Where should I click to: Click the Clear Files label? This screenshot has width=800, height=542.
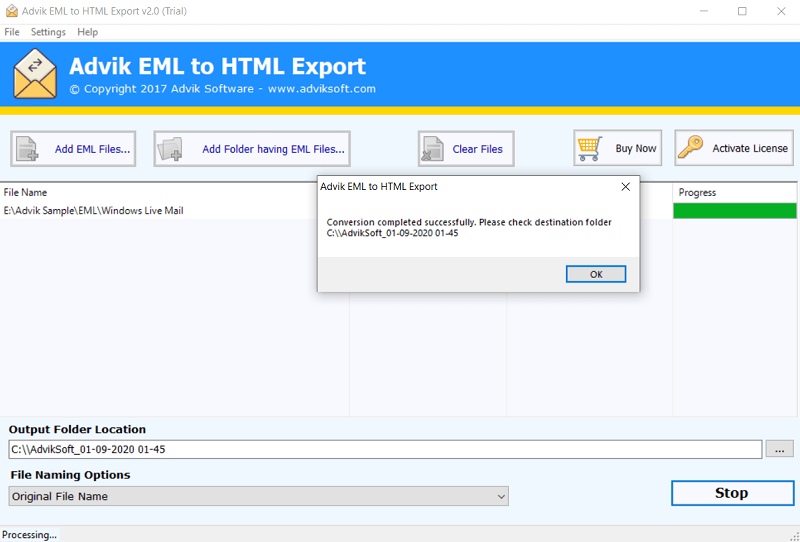[478, 149]
